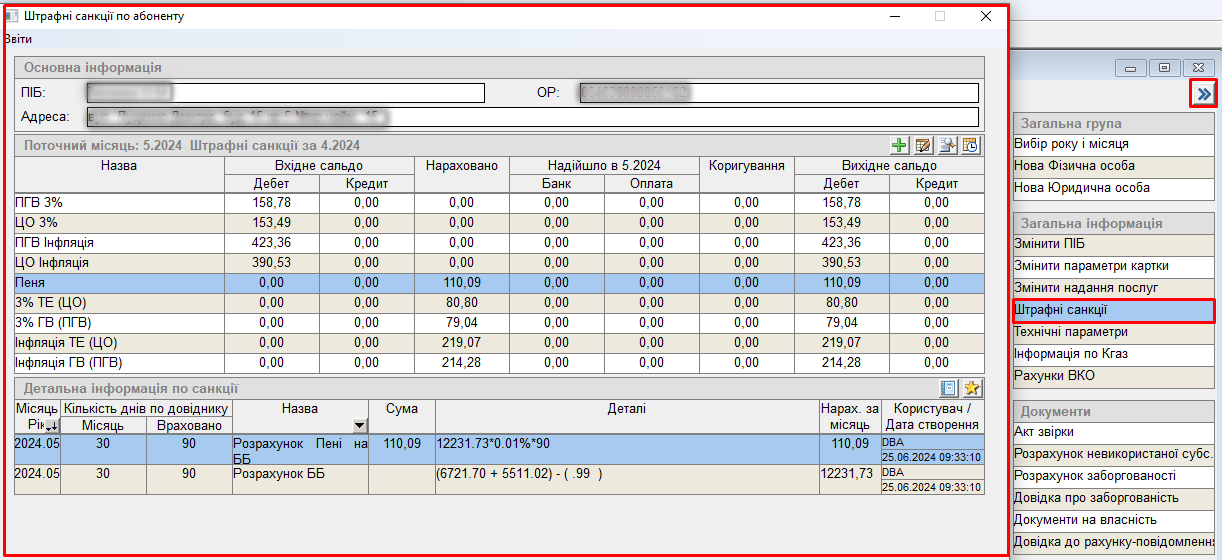
Task: Click the document search magnifier icon
Action: click(x=948, y=146)
